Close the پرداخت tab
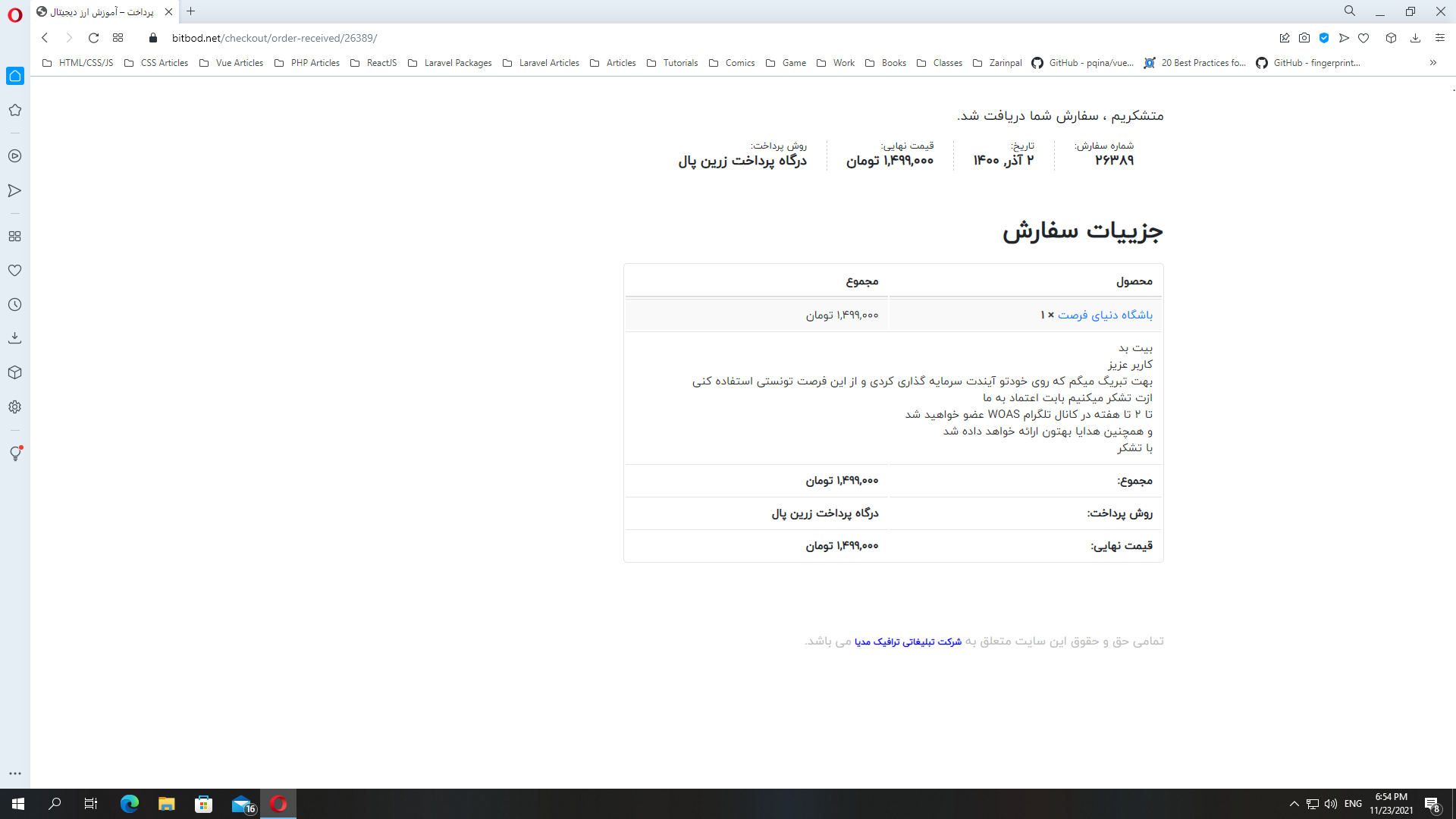Image resolution: width=1456 pixels, height=819 pixels. 168,11
